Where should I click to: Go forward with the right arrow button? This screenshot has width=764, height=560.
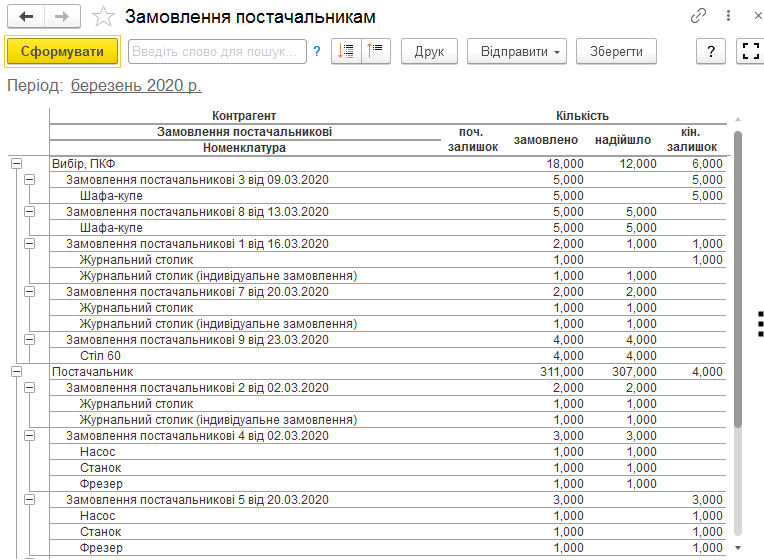click(x=62, y=17)
